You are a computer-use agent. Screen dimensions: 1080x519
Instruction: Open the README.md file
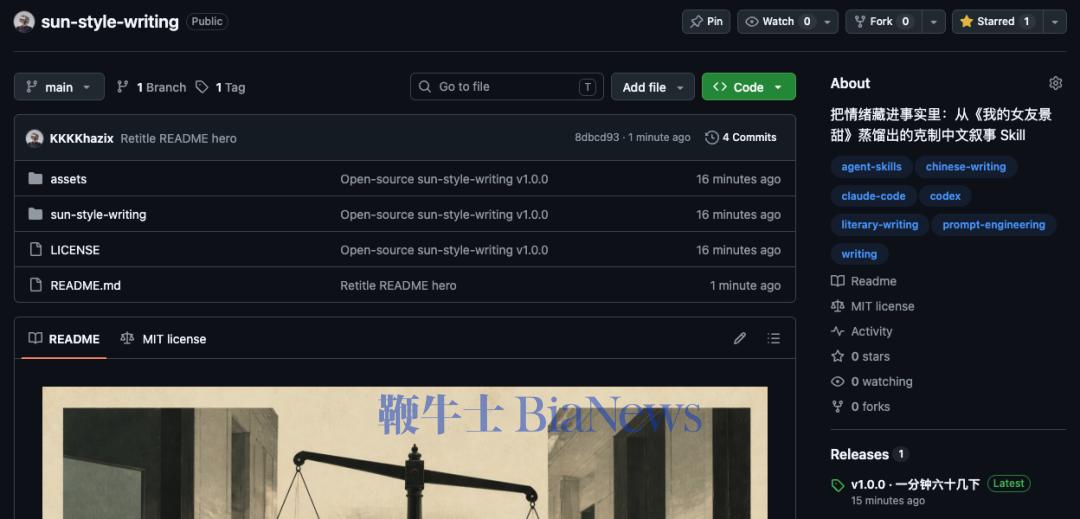(85, 285)
